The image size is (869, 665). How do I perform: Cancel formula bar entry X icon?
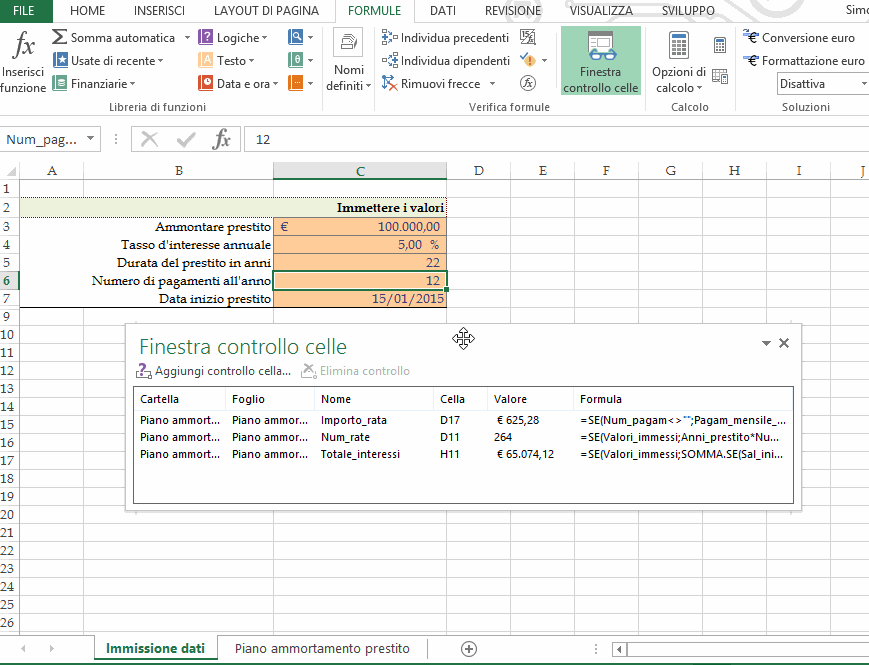(149, 140)
